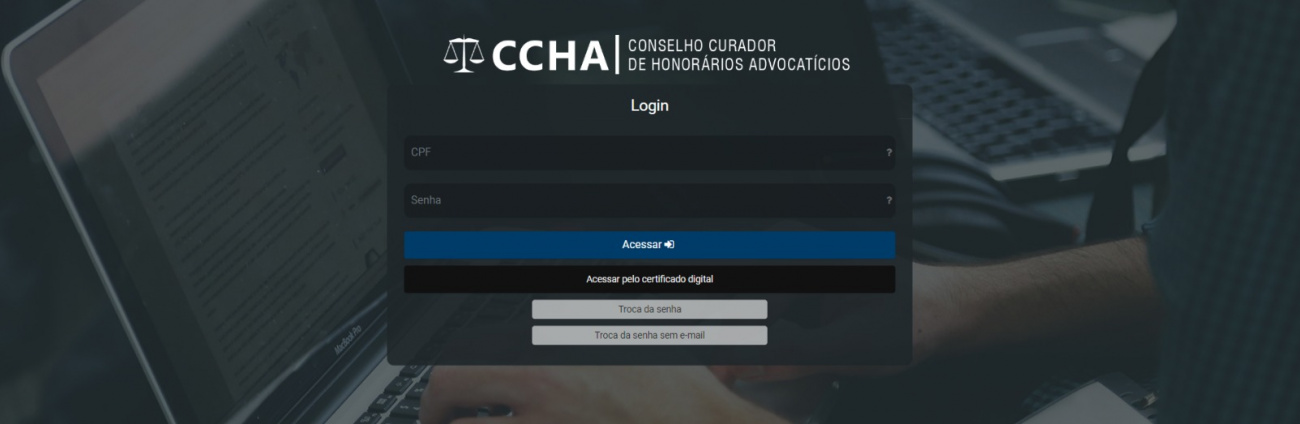Click the scales of justice logo icon
The image size is (1300, 424).
[x=463, y=55]
